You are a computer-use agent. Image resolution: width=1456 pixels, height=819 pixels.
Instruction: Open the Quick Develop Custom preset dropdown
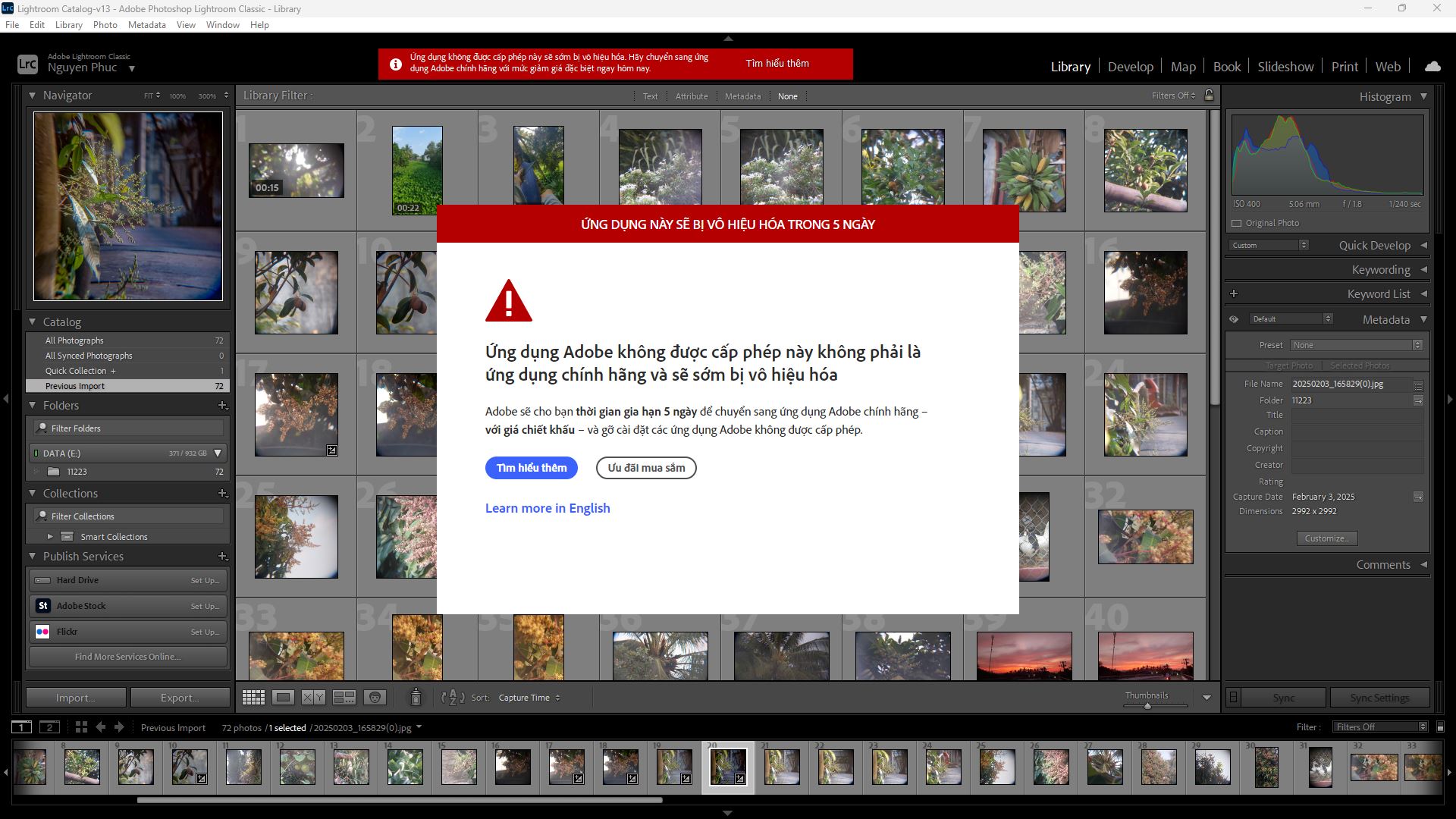[1269, 246]
